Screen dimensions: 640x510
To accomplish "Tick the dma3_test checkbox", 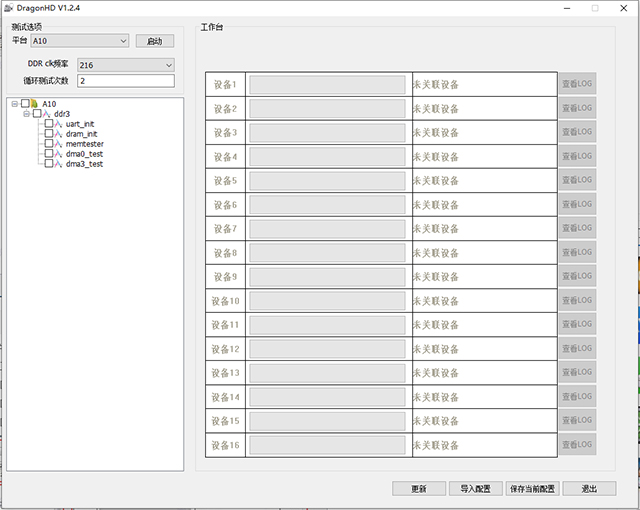I will click(49, 164).
